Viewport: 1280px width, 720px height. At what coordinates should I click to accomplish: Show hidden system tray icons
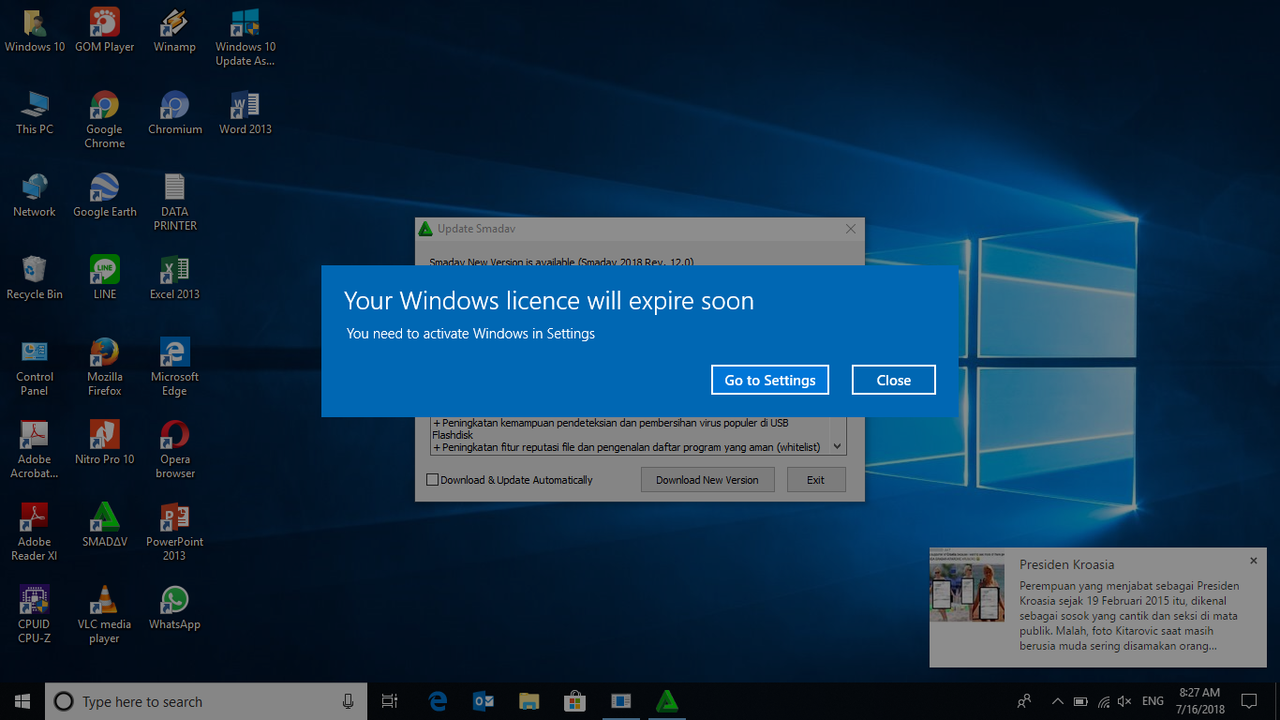[x=1057, y=701]
